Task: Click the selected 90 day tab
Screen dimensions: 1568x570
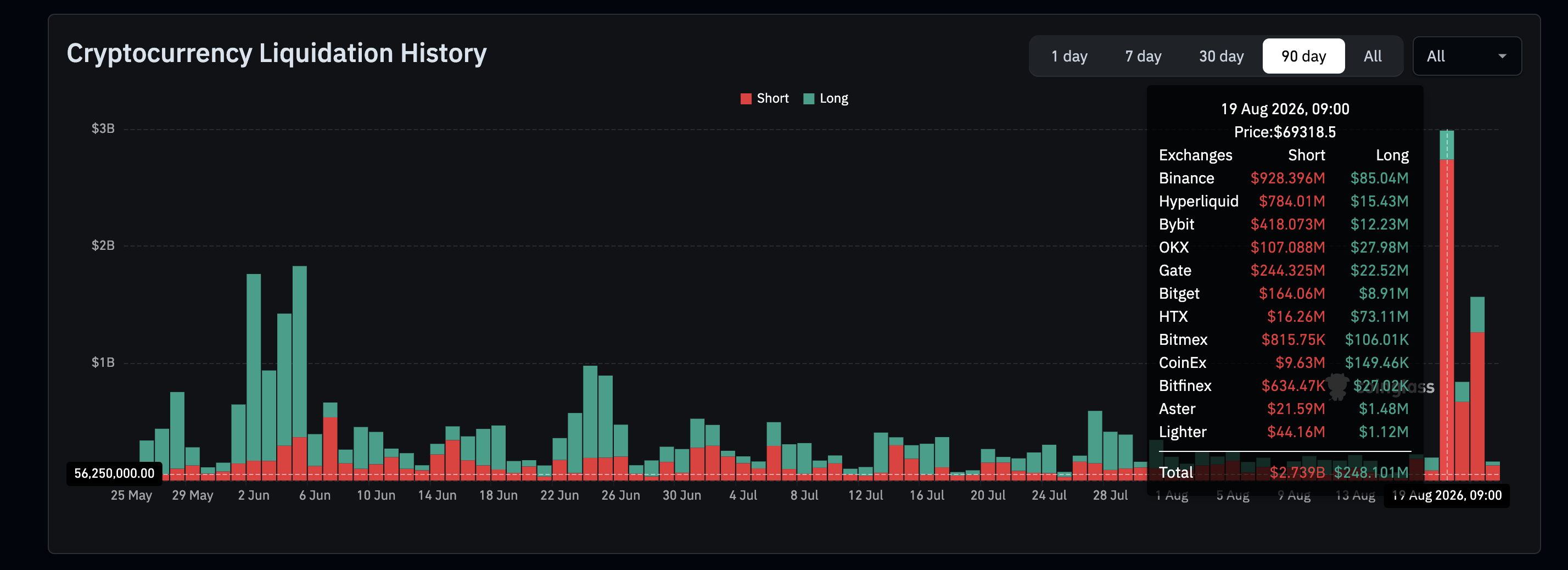Action: pyautogui.click(x=1303, y=56)
